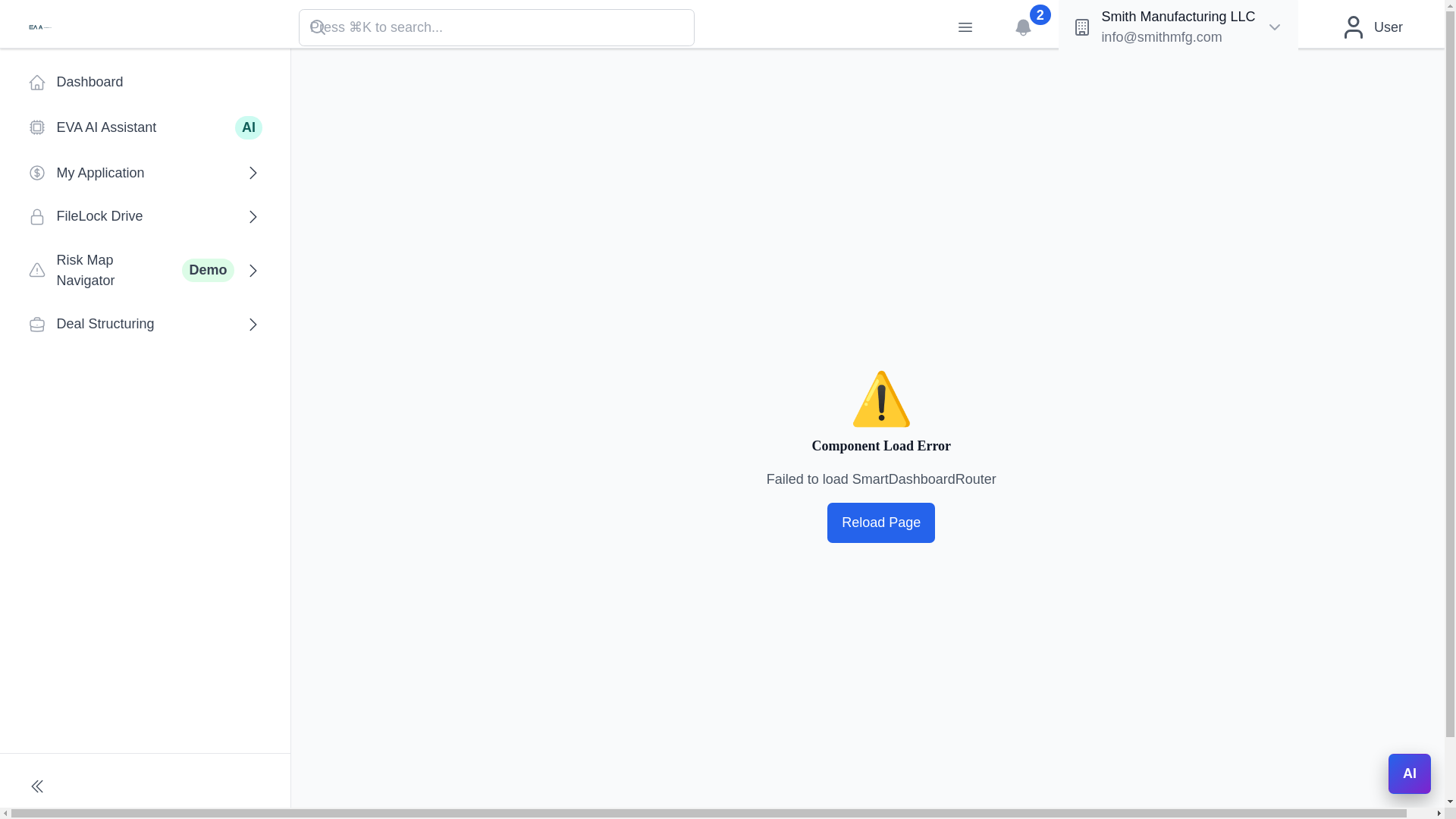Click the Dashboard home icon
The height and width of the screenshot is (819, 1456).
click(37, 82)
